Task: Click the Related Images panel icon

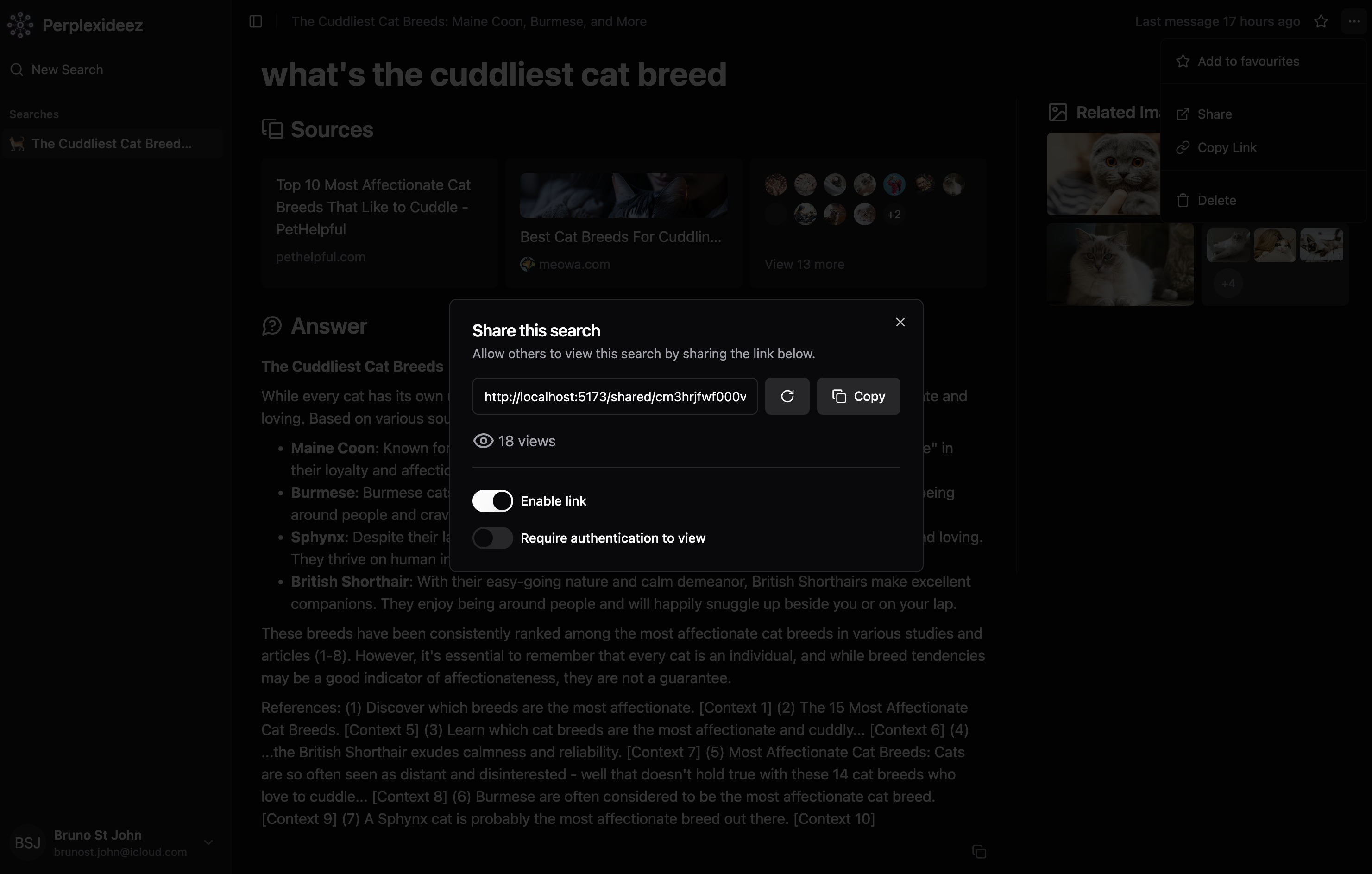Action: coord(1057,111)
